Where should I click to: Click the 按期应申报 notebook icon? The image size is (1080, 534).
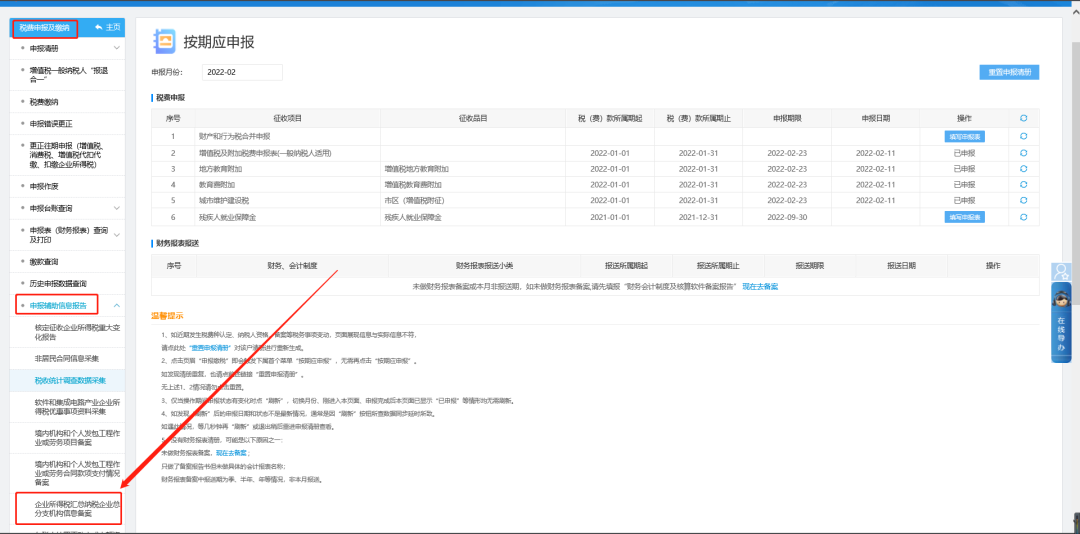[x=163, y=41]
